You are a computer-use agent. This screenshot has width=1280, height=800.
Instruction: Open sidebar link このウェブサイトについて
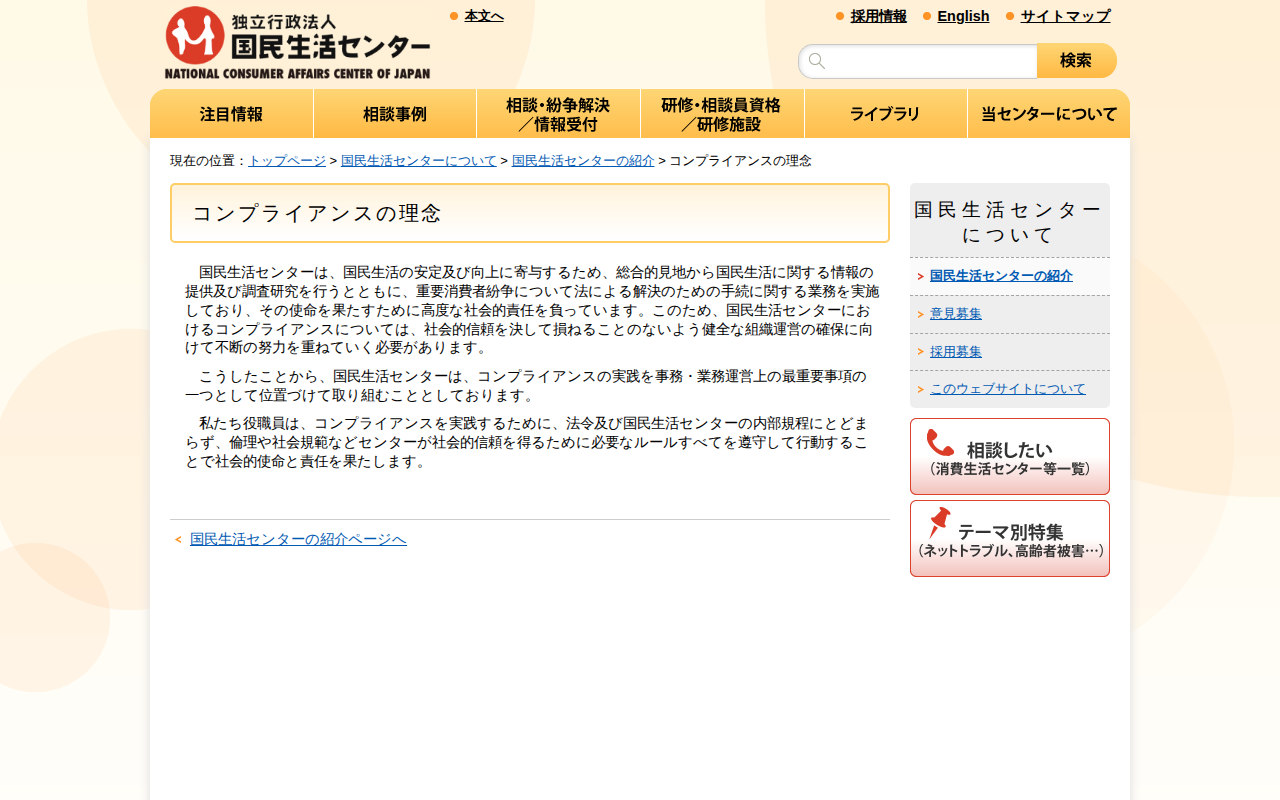1008,389
